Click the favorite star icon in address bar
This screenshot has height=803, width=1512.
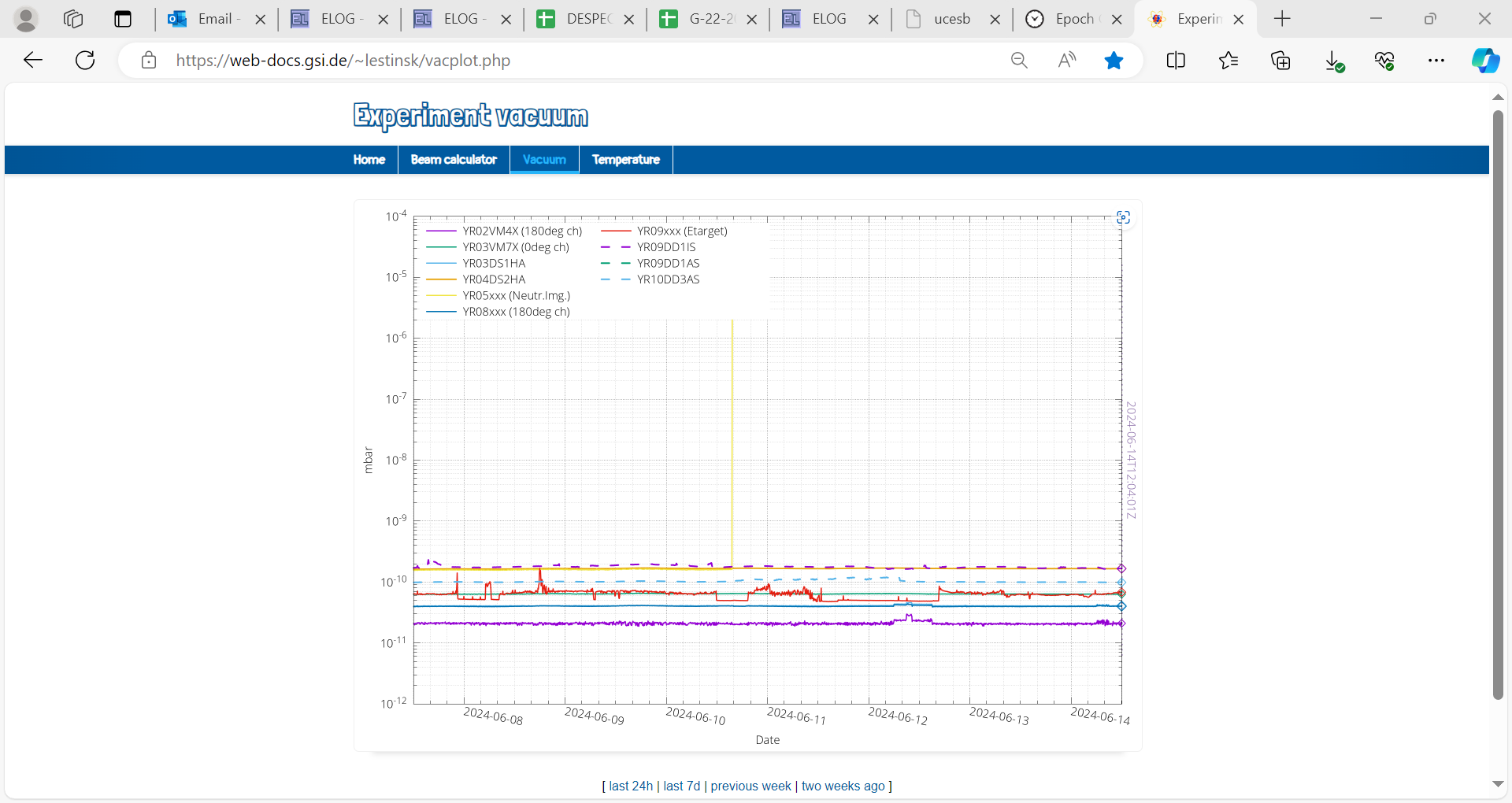1114,61
